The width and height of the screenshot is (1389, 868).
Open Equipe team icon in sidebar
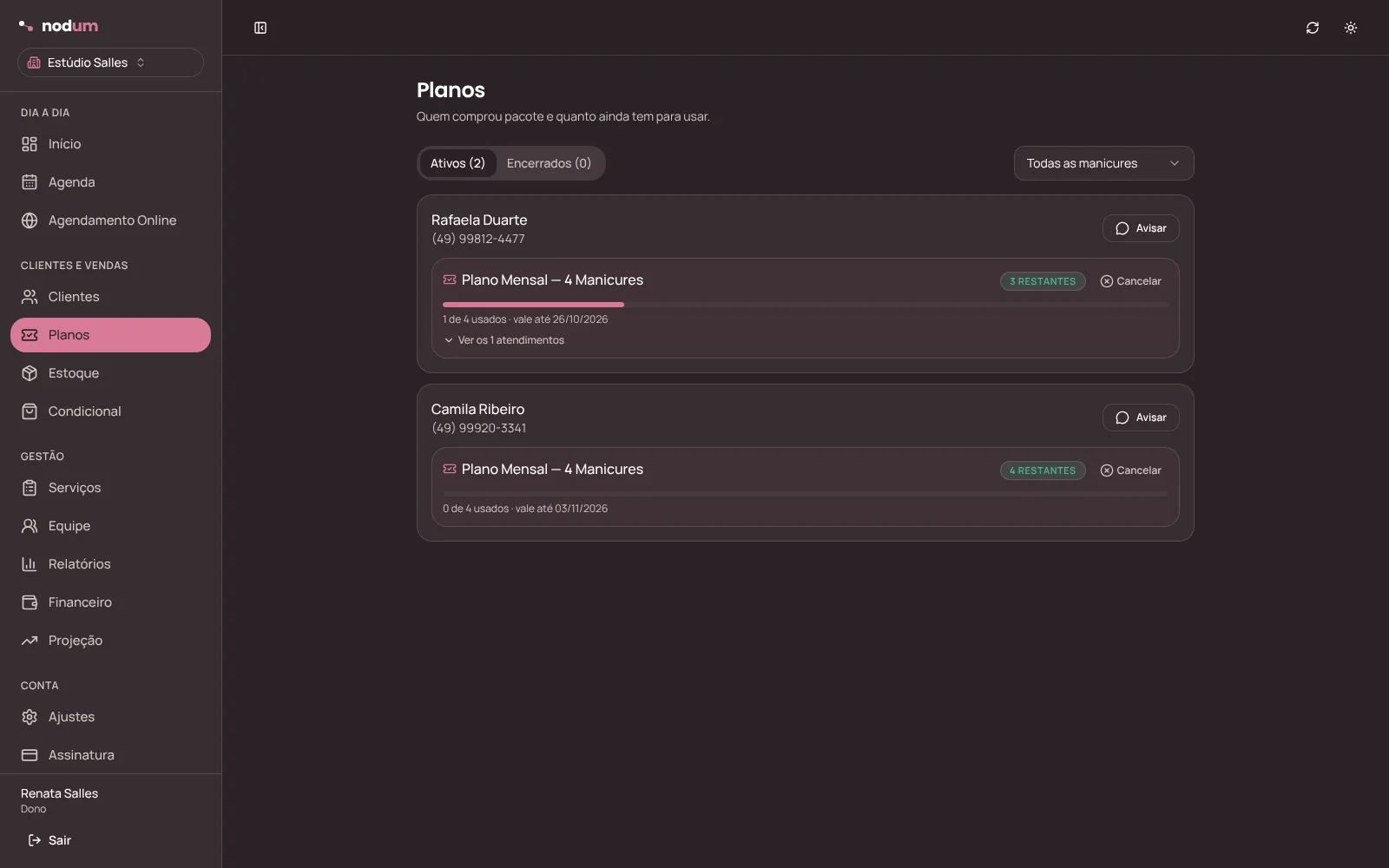pyautogui.click(x=30, y=526)
